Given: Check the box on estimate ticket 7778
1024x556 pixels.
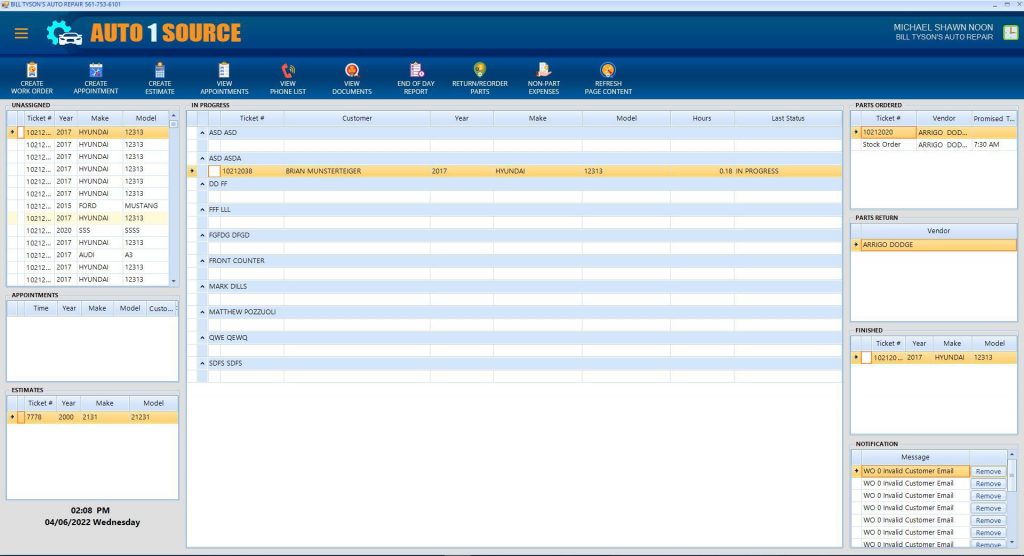Looking at the screenshot, I should 20,417.
